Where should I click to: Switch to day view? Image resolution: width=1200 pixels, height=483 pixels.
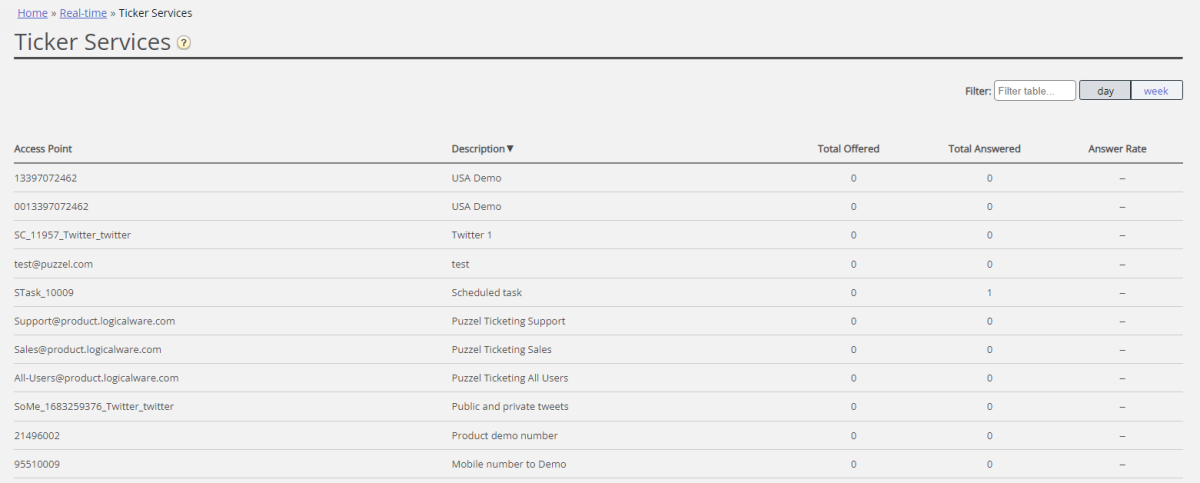point(1105,91)
